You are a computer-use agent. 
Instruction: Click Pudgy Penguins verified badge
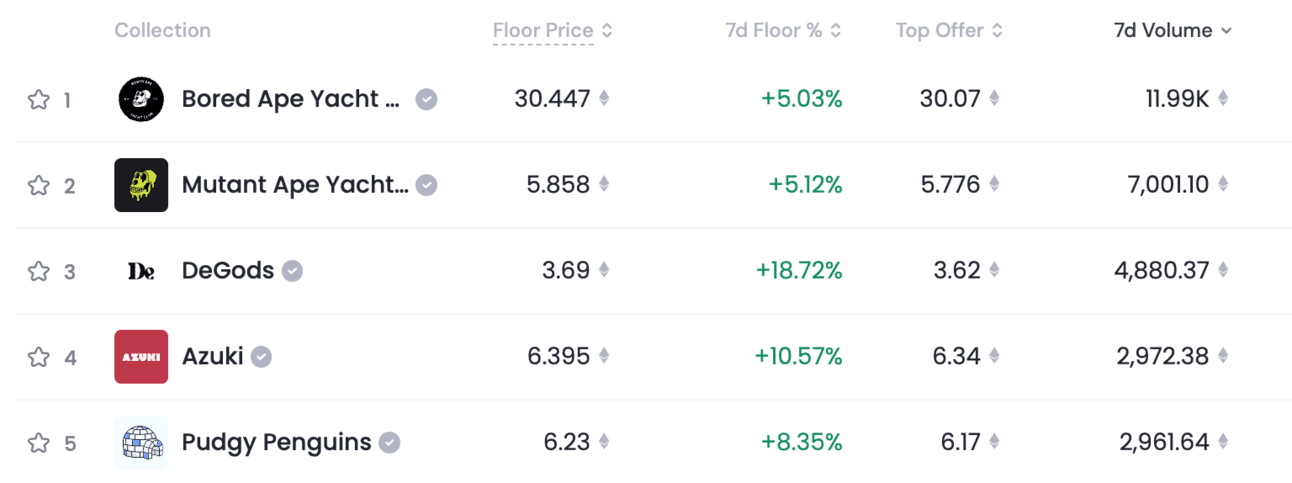[390, 443]
